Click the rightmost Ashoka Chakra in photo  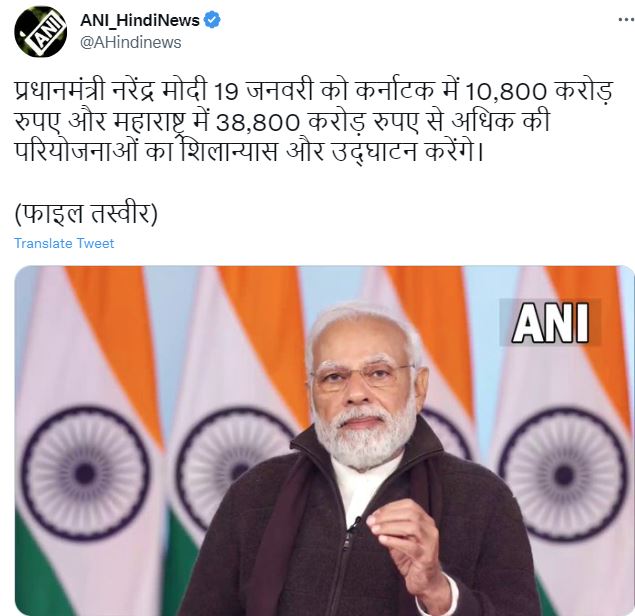tap(564, 473)
